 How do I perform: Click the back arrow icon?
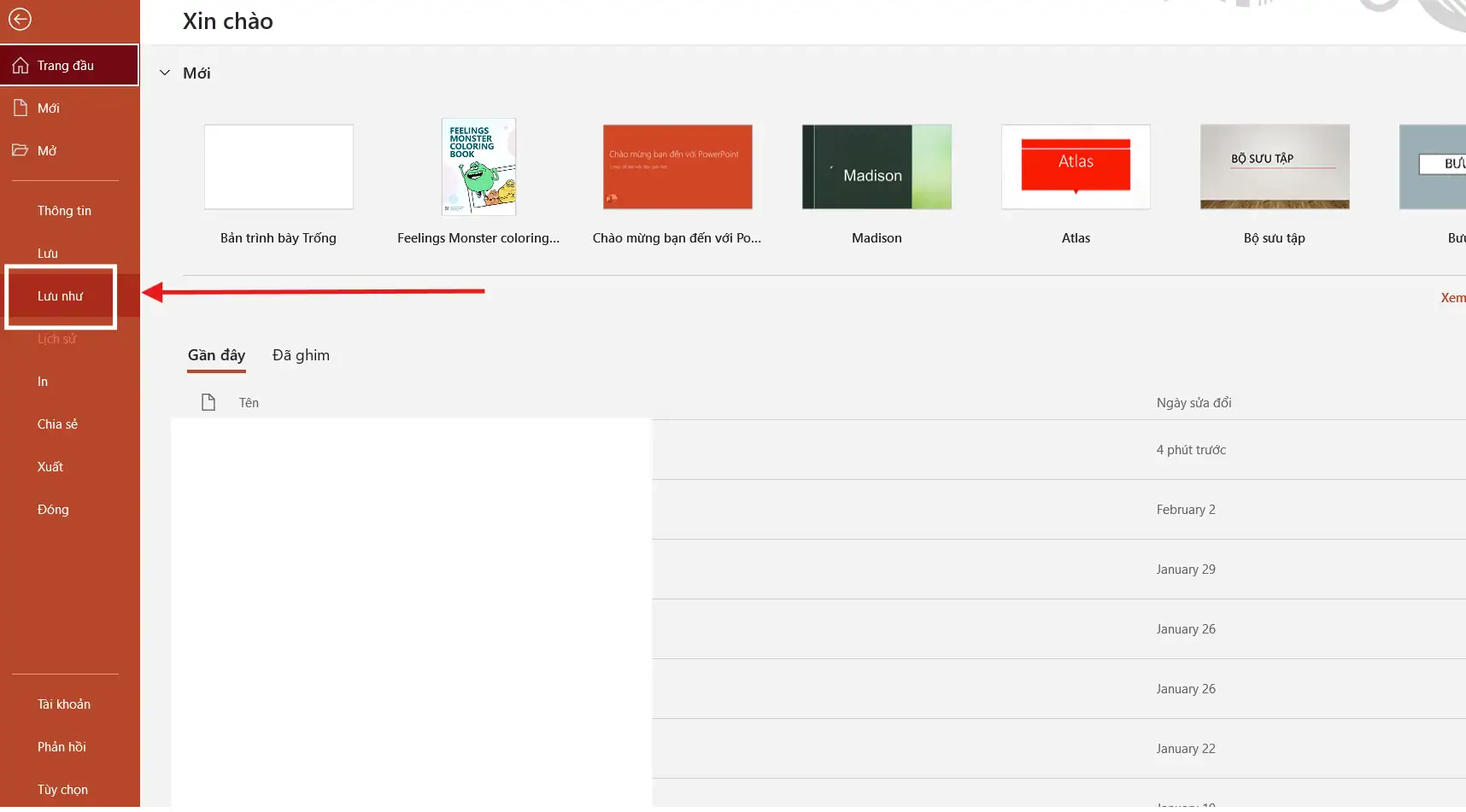pos(20,19)
